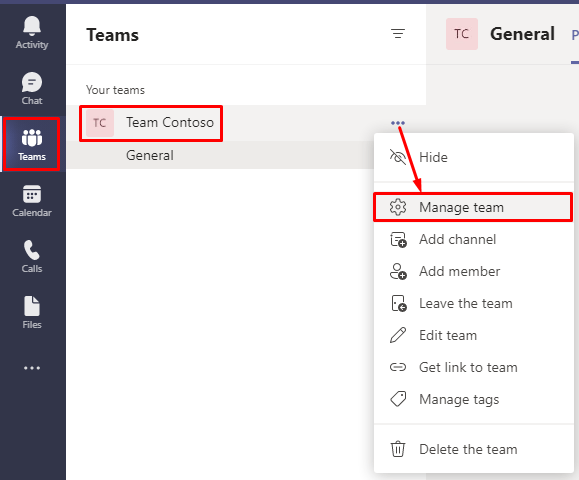Viewport: 579px width, 480px height.
Task: Open the General channel under Team Contoso
Action: coord(220,155)
